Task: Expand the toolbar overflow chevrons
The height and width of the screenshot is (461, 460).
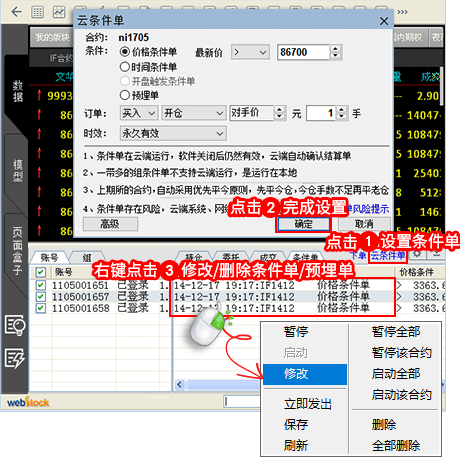Action: 402,12
